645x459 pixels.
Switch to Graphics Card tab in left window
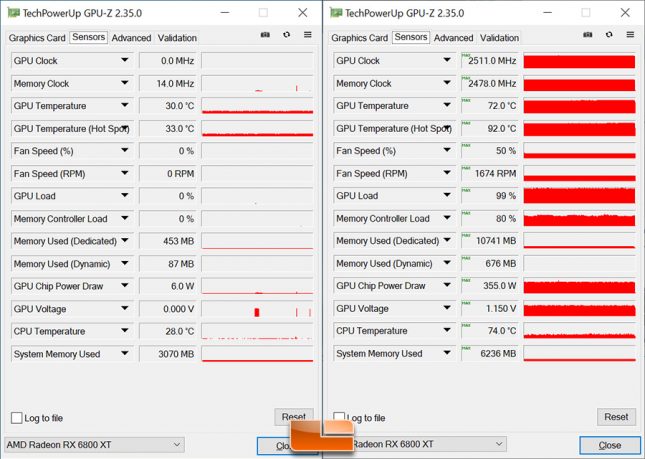click(x=37, y=38)
